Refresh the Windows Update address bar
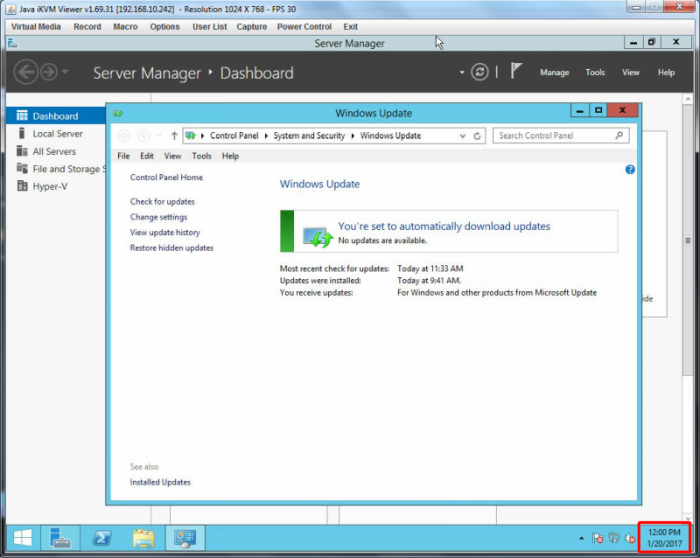 [x=477, y=136]
